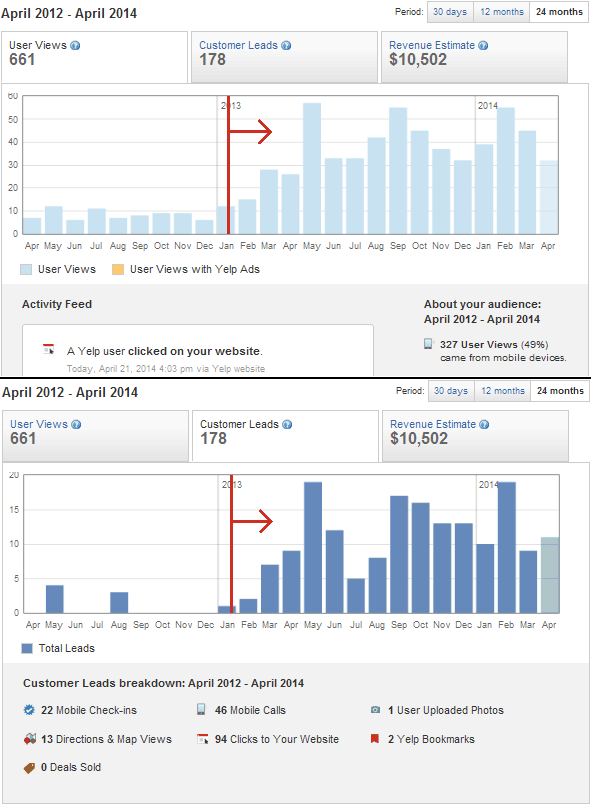591x805 pixels.
Task: Click the mobile device icon beside 327 User Views
Action: pyautogui.click(x=428, y=343)
